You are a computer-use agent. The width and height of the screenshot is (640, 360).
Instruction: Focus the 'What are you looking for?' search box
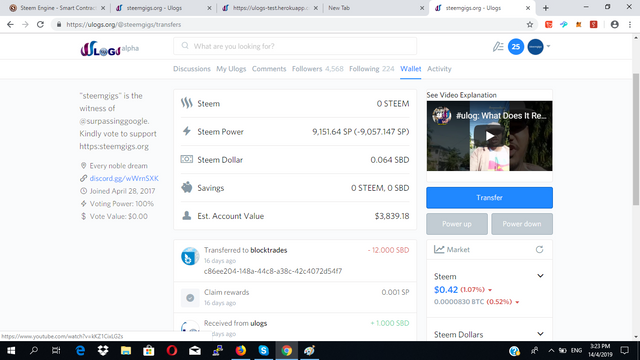click(295, 46)
